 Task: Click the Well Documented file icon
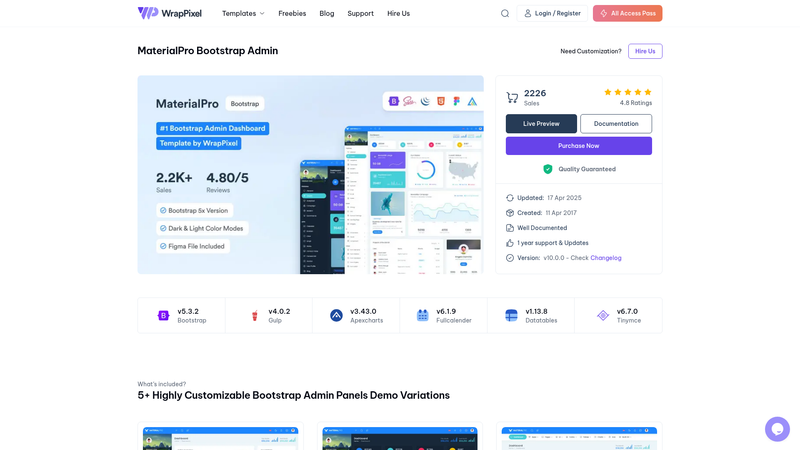tap(510, 228)
